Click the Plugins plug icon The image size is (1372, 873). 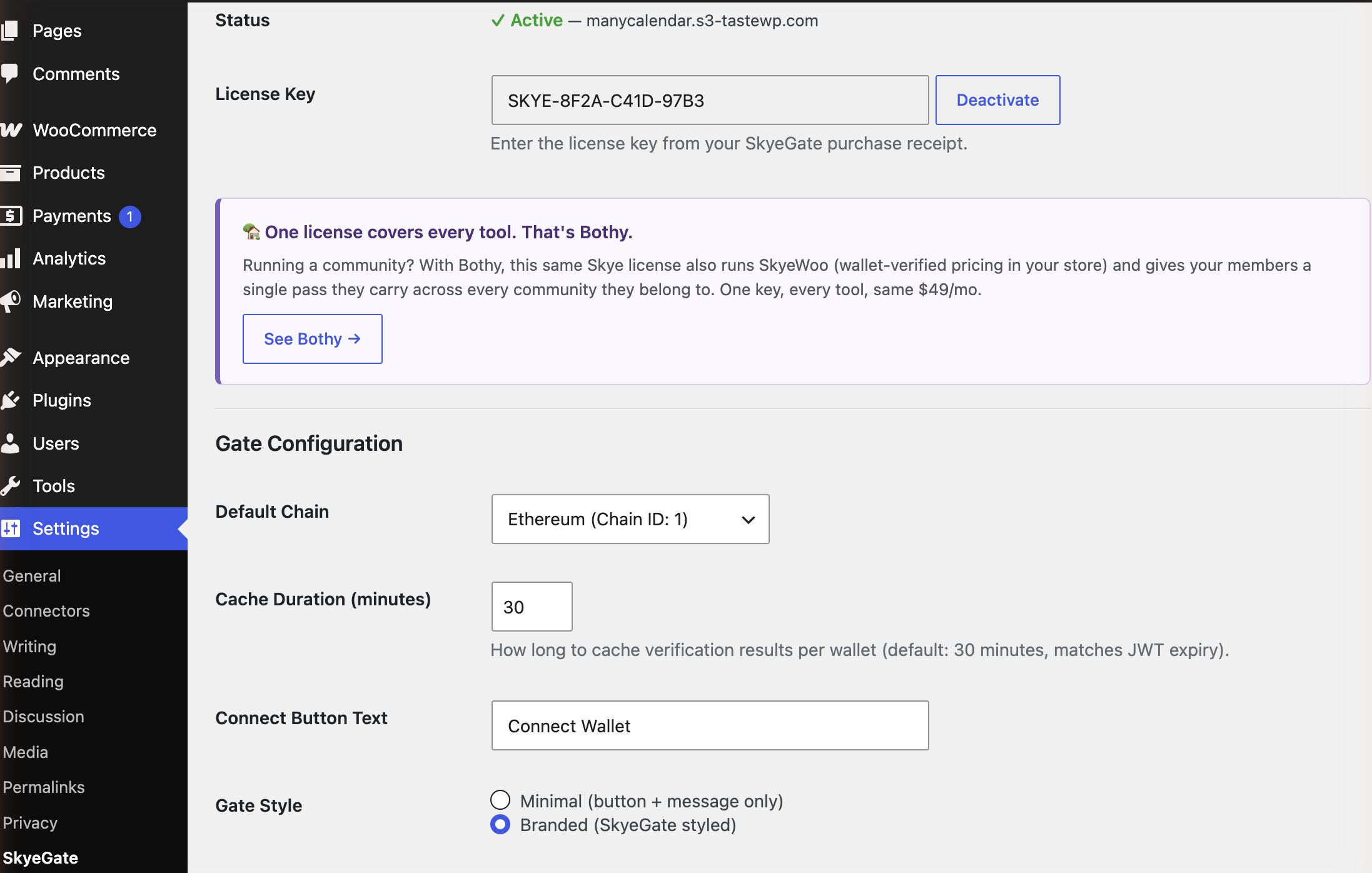coord(10,400)
